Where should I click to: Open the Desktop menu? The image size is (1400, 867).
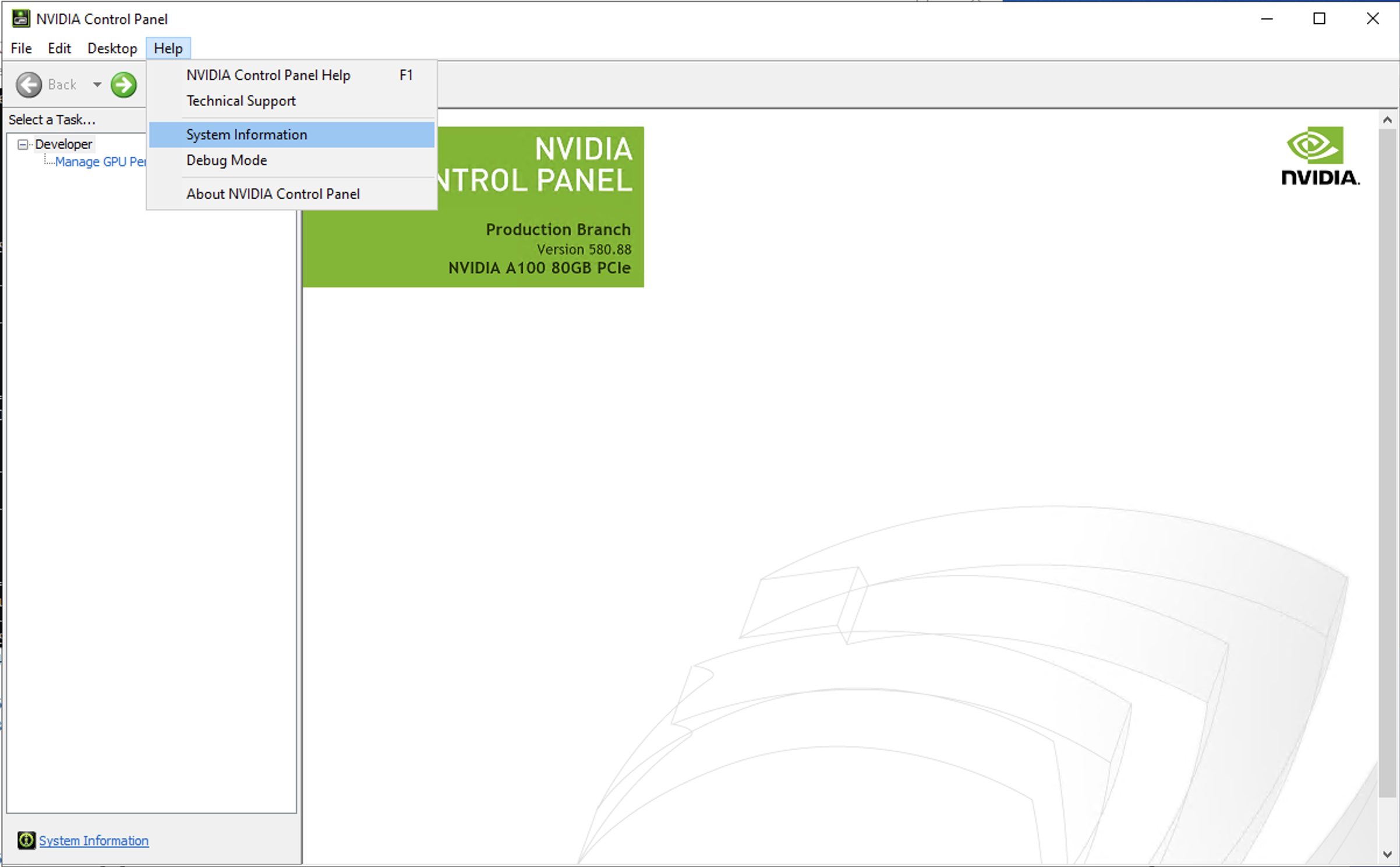click(112, 48)
